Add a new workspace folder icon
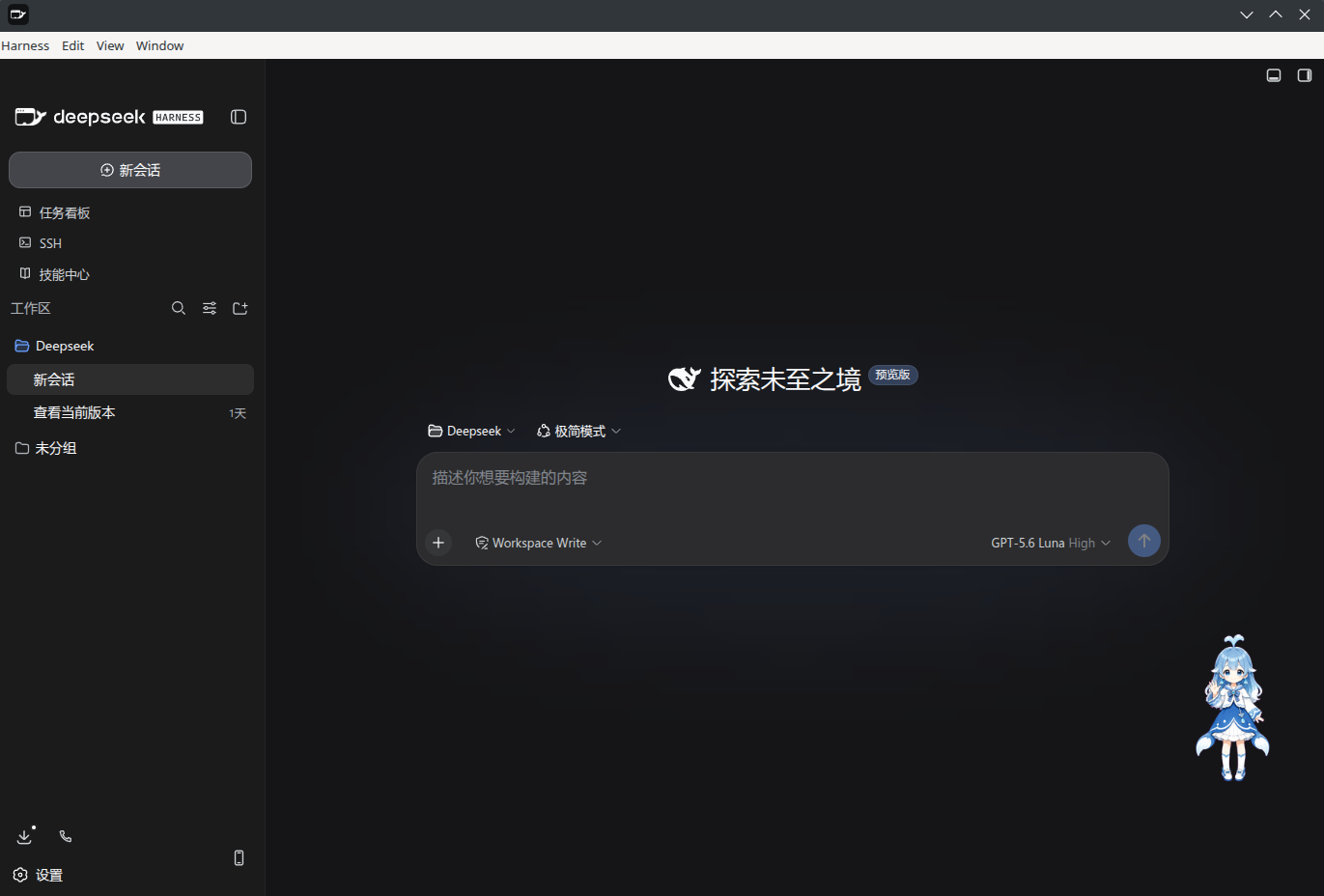 (240, 308)
